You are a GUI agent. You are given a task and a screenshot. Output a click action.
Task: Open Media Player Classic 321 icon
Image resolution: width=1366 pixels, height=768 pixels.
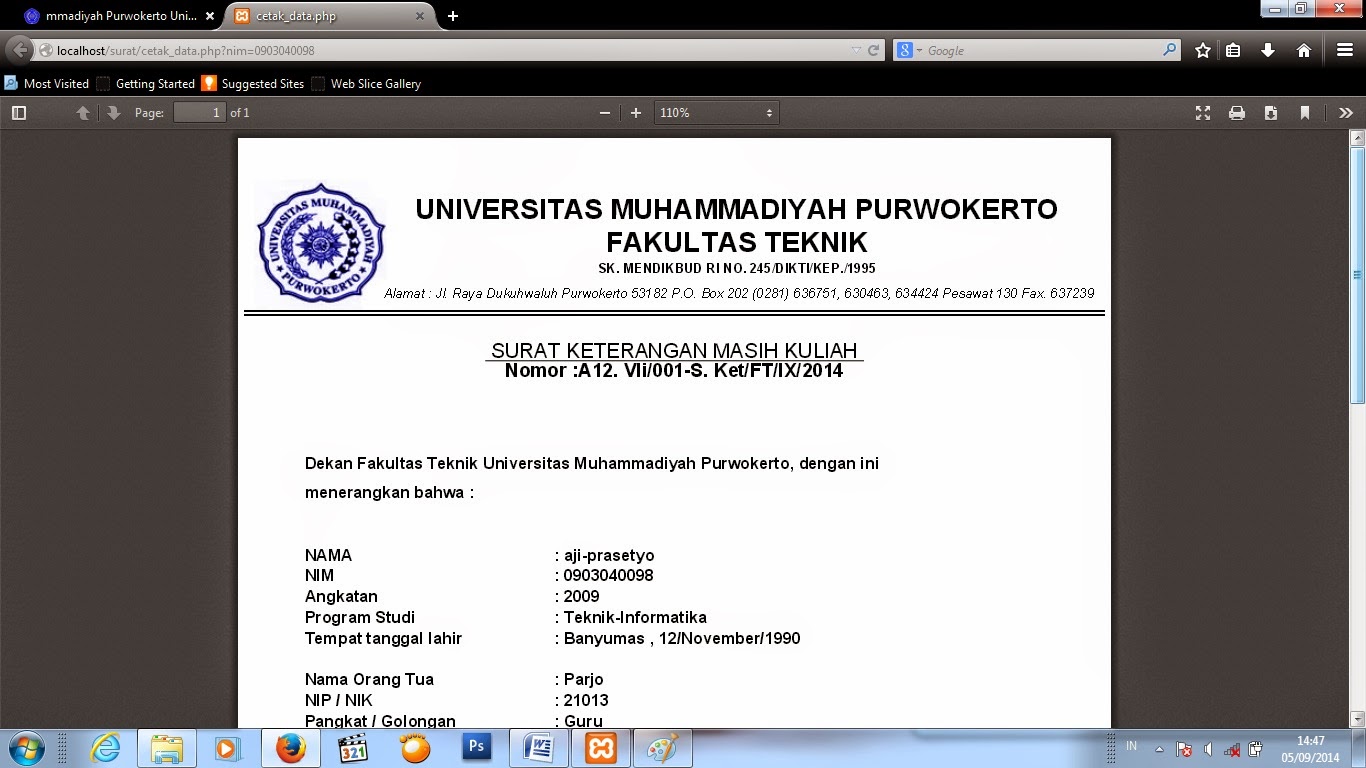pyautogui.click(x=352, y=748)
